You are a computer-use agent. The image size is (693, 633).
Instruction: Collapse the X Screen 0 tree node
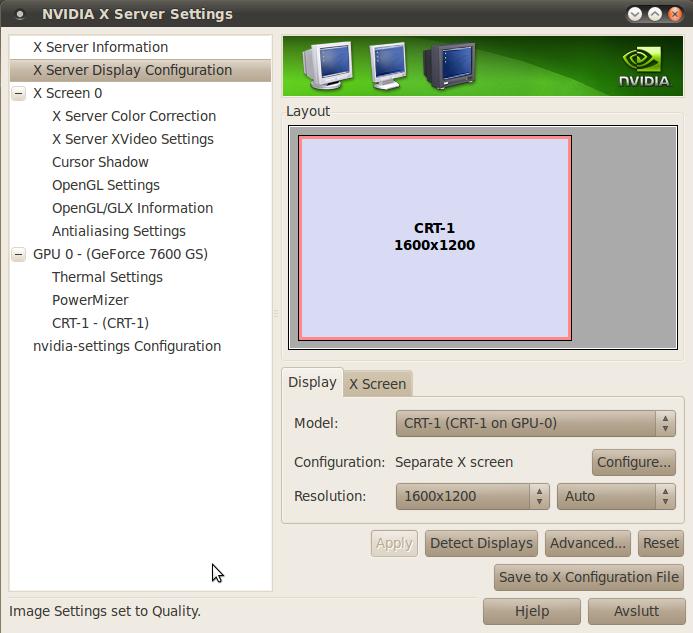(x=18, y=93)
